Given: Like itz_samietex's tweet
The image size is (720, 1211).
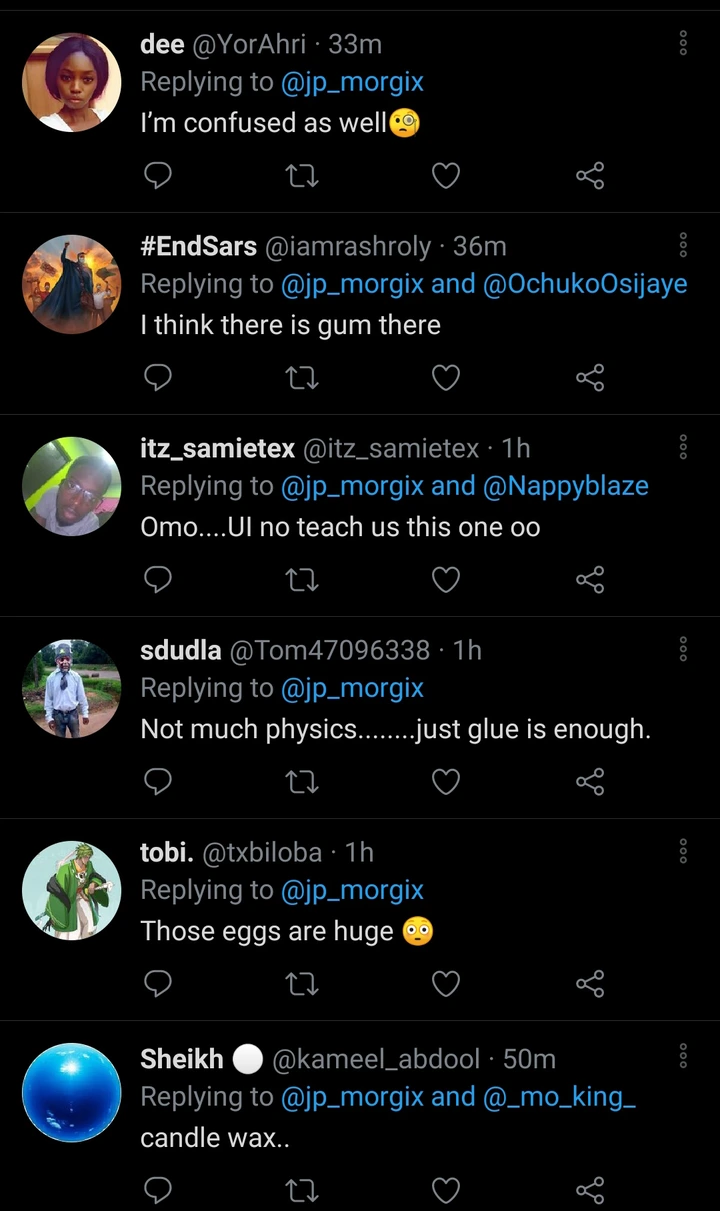Looking at the screenshot, I should point(445,580).
